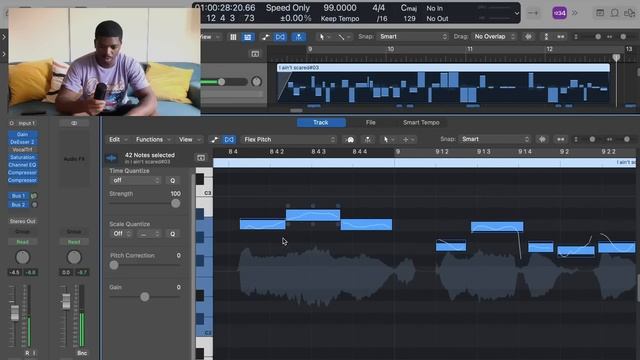
Task: Open the secondary tool plus dropdown in editor
Action: [x=409, y=140]
